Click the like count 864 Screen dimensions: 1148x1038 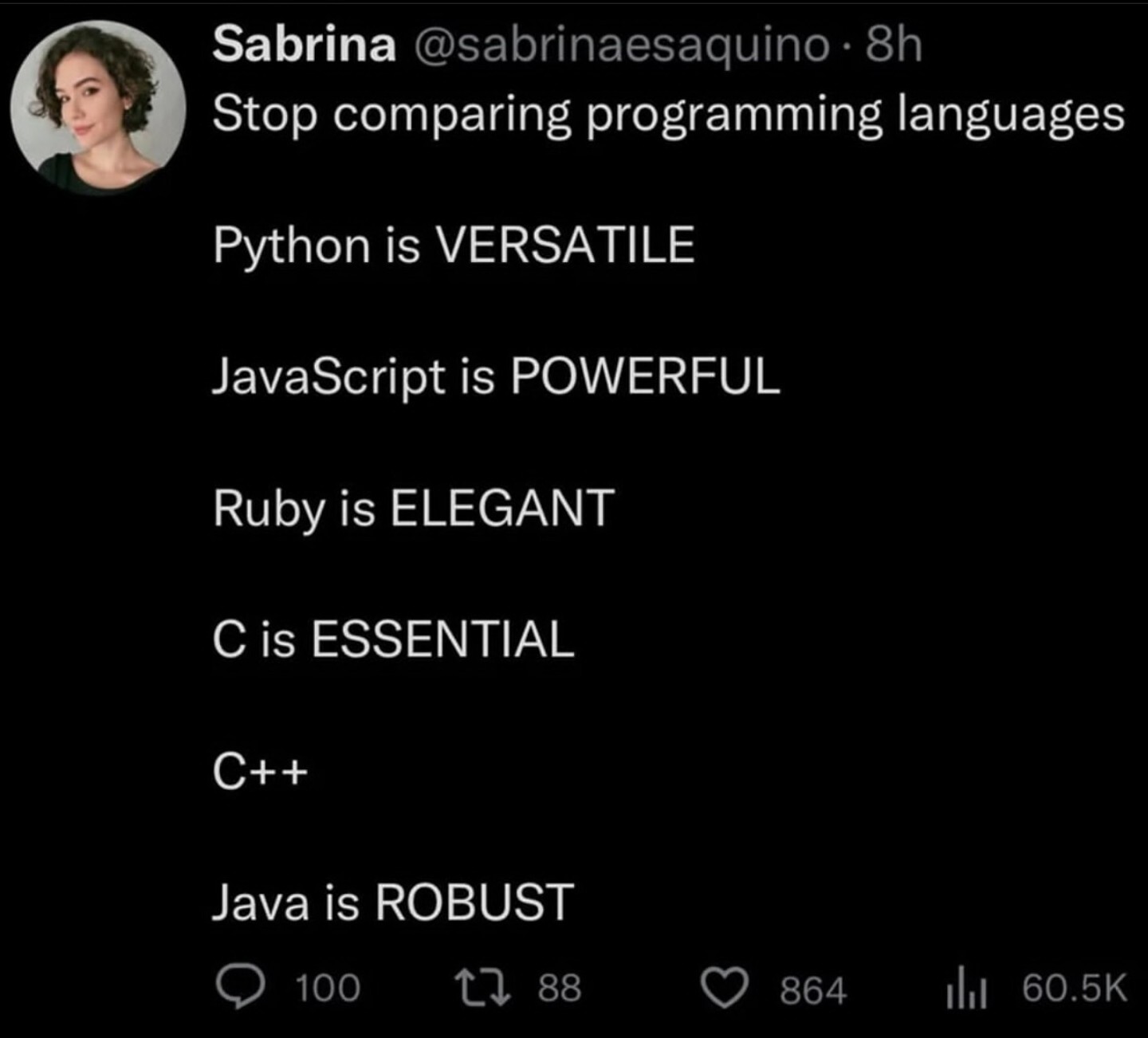point(812,990)
